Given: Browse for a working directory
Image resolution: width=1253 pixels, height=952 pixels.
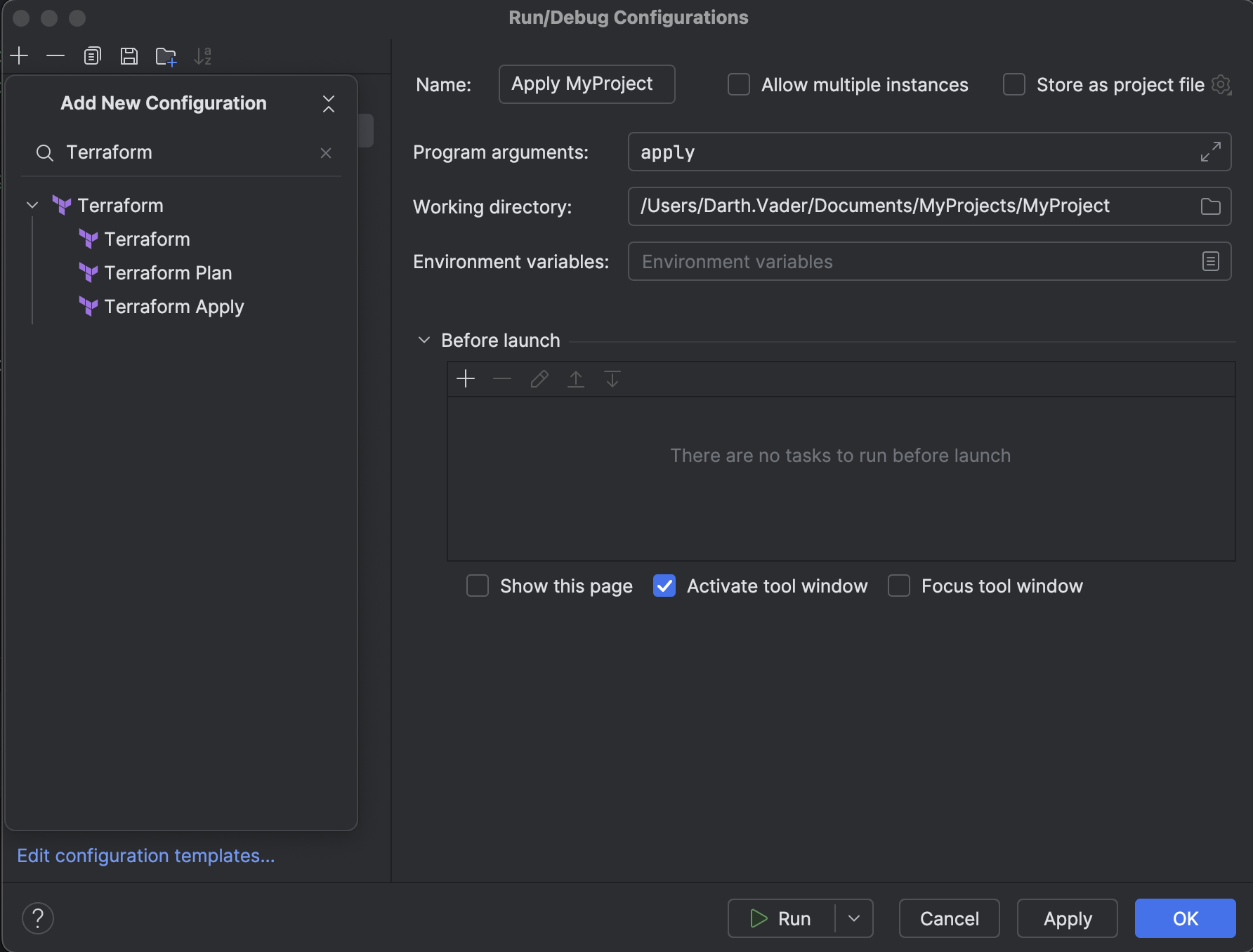Looking at the screenshot, I should [x=1210, y=206].
